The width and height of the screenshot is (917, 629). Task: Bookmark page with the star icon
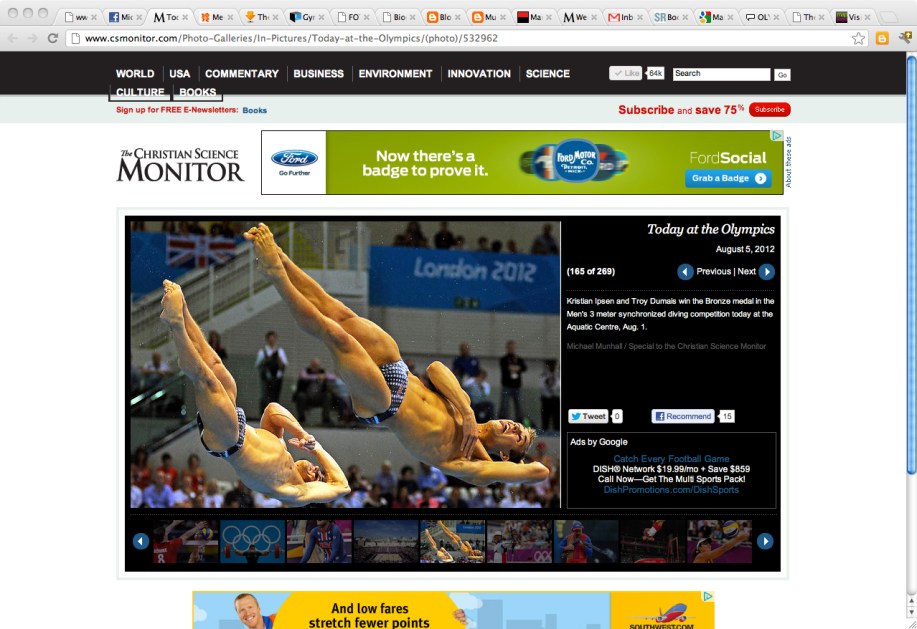click(x=858, y=38)
